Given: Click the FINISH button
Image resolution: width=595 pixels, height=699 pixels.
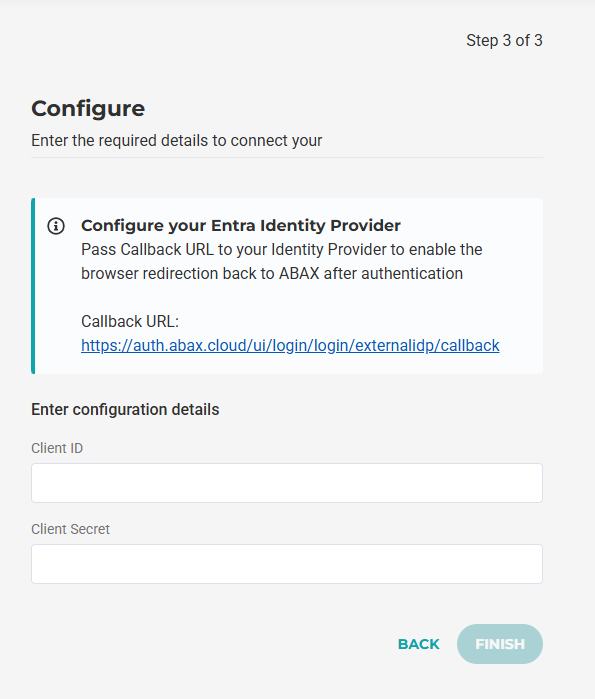Looking at the screenshot, I should pos(500,644).
